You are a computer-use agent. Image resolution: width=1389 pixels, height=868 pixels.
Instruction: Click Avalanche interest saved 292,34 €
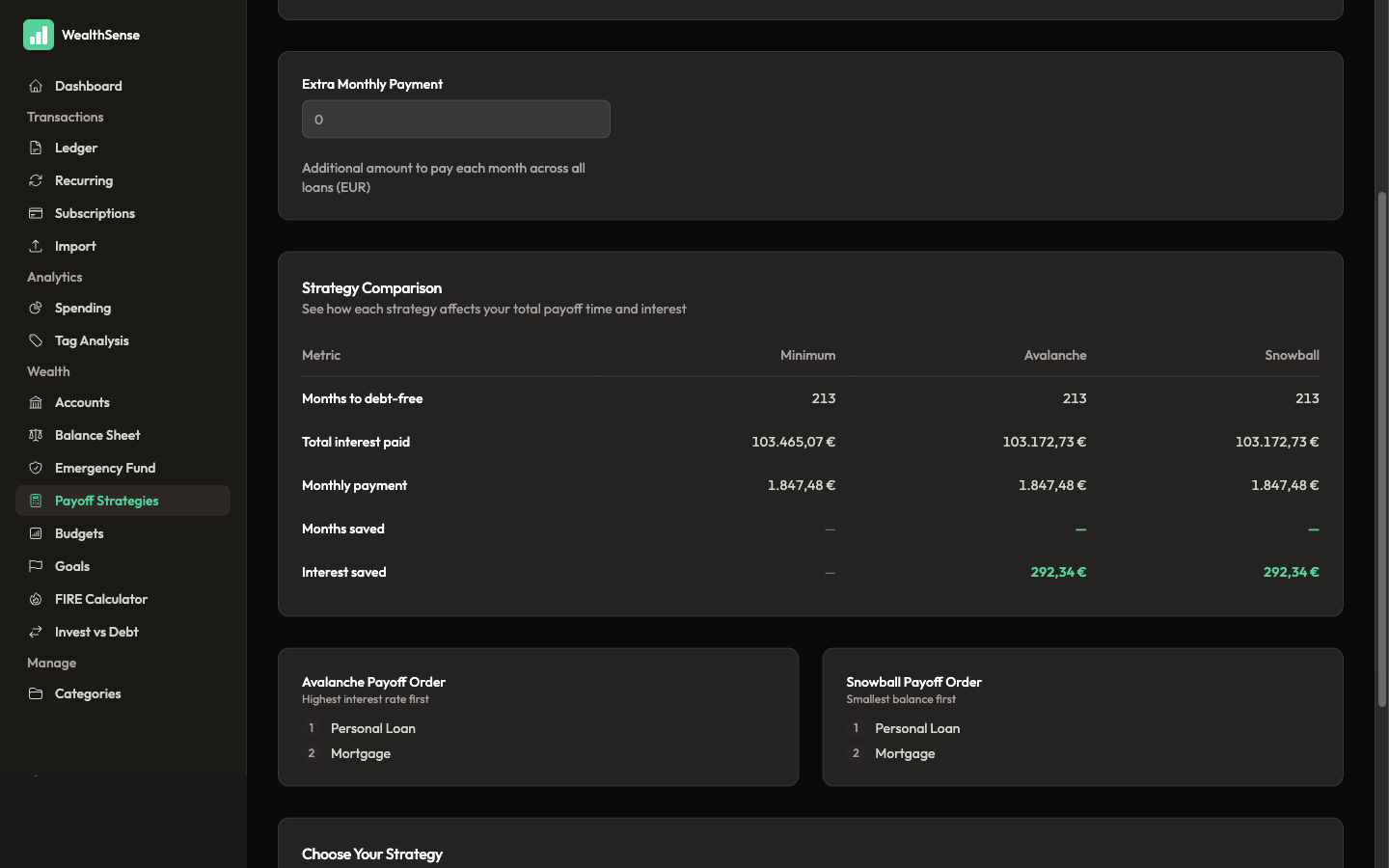1058,572
